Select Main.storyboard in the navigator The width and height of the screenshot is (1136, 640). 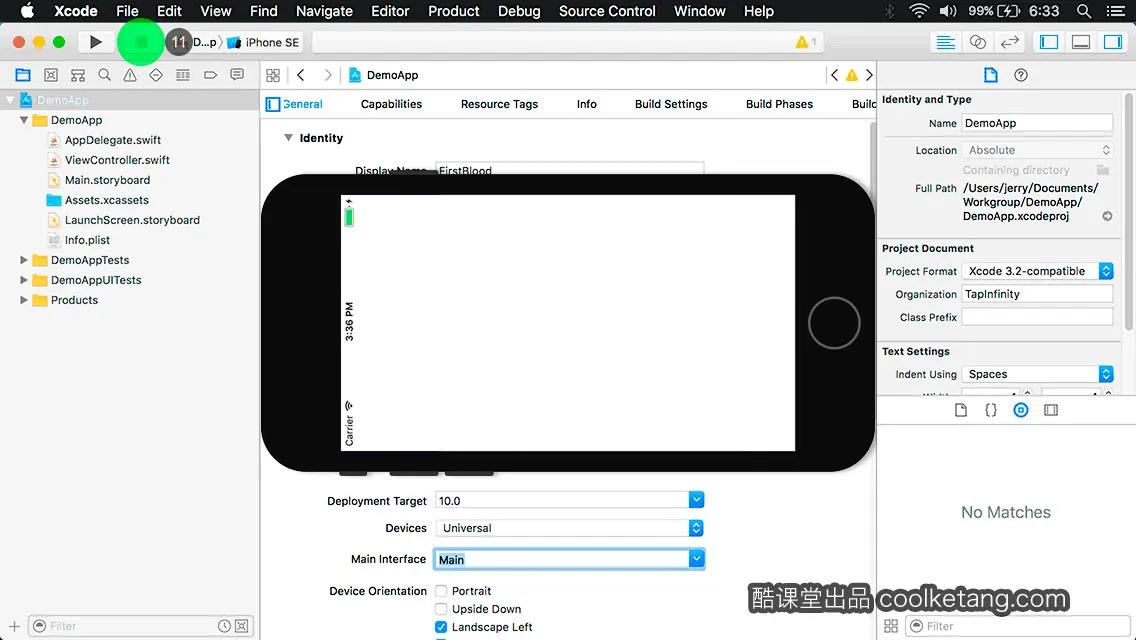(107, 180)
